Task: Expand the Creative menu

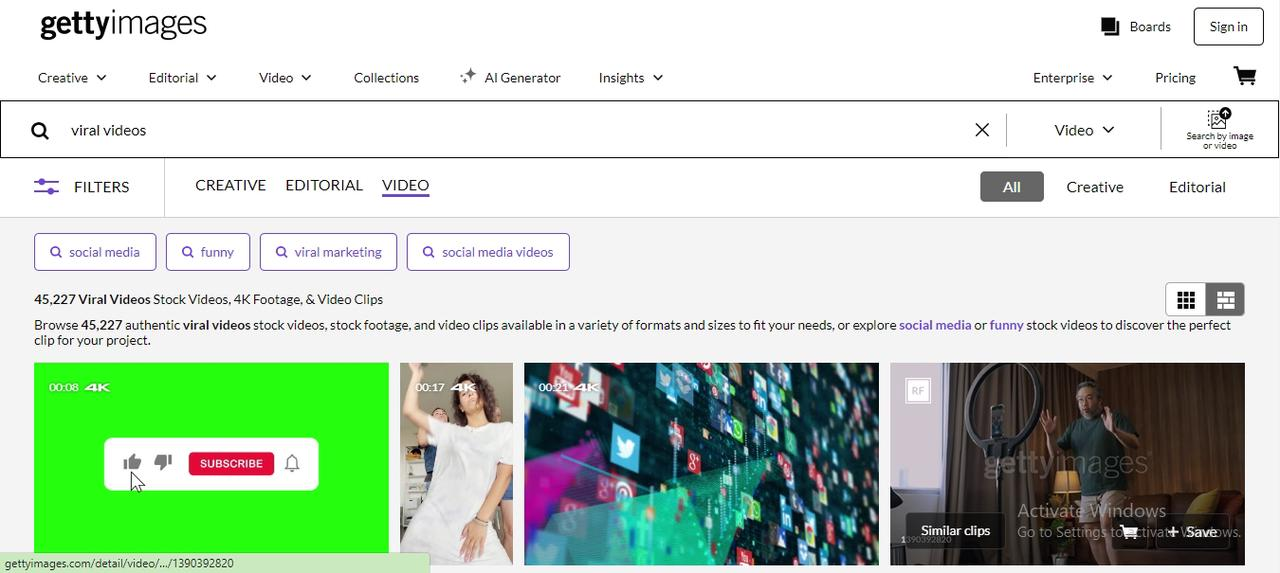Action: pos(72,77)
